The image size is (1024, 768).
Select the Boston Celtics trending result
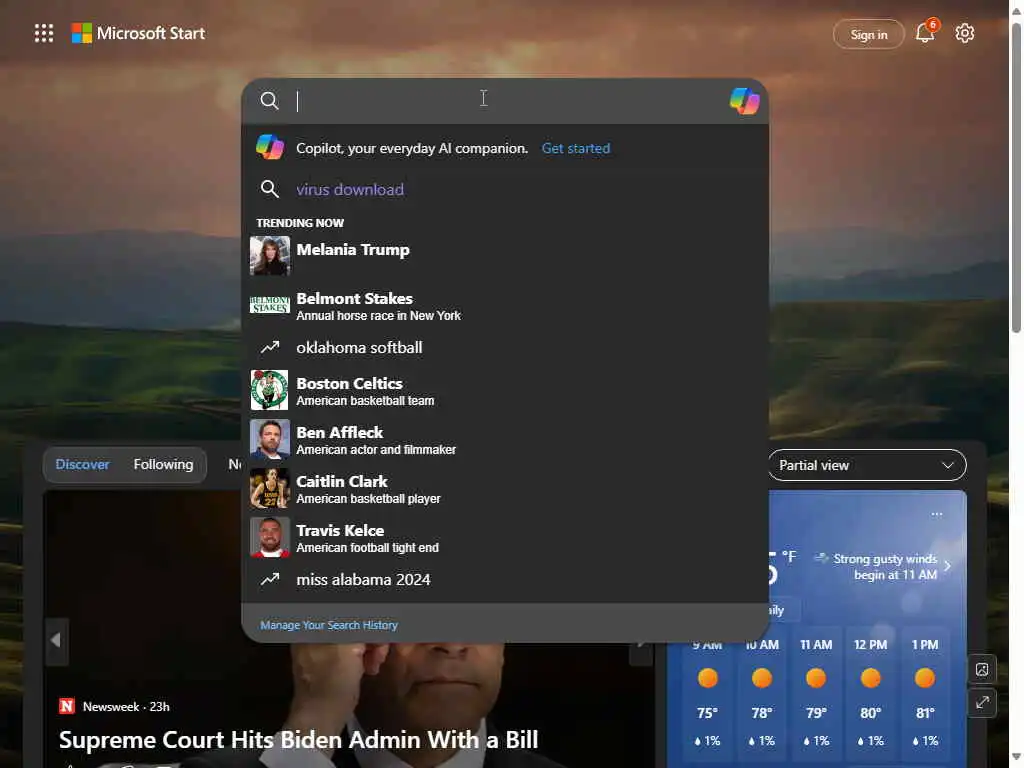(x=505, y=391)
